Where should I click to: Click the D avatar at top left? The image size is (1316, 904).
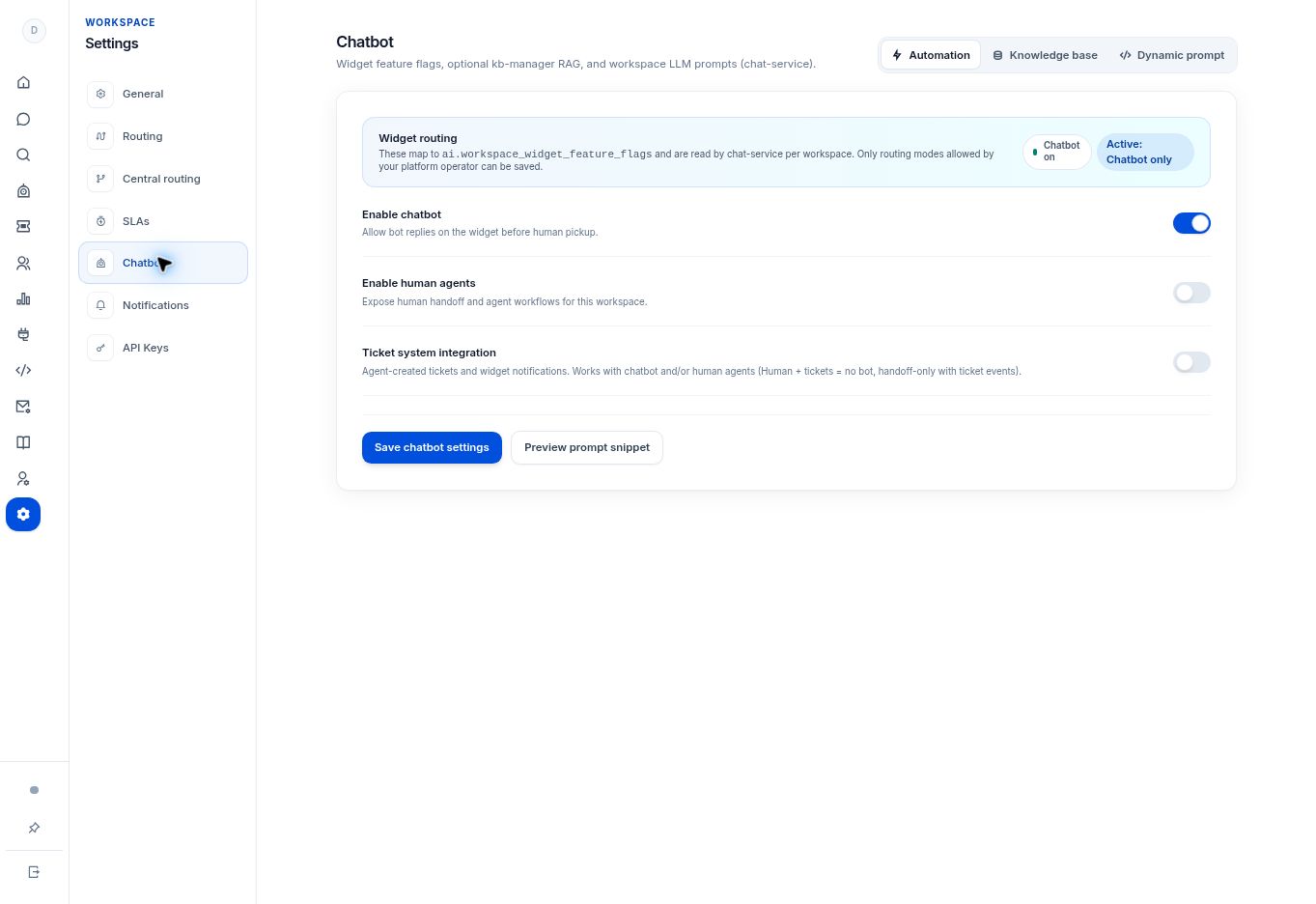pos(34,30)
